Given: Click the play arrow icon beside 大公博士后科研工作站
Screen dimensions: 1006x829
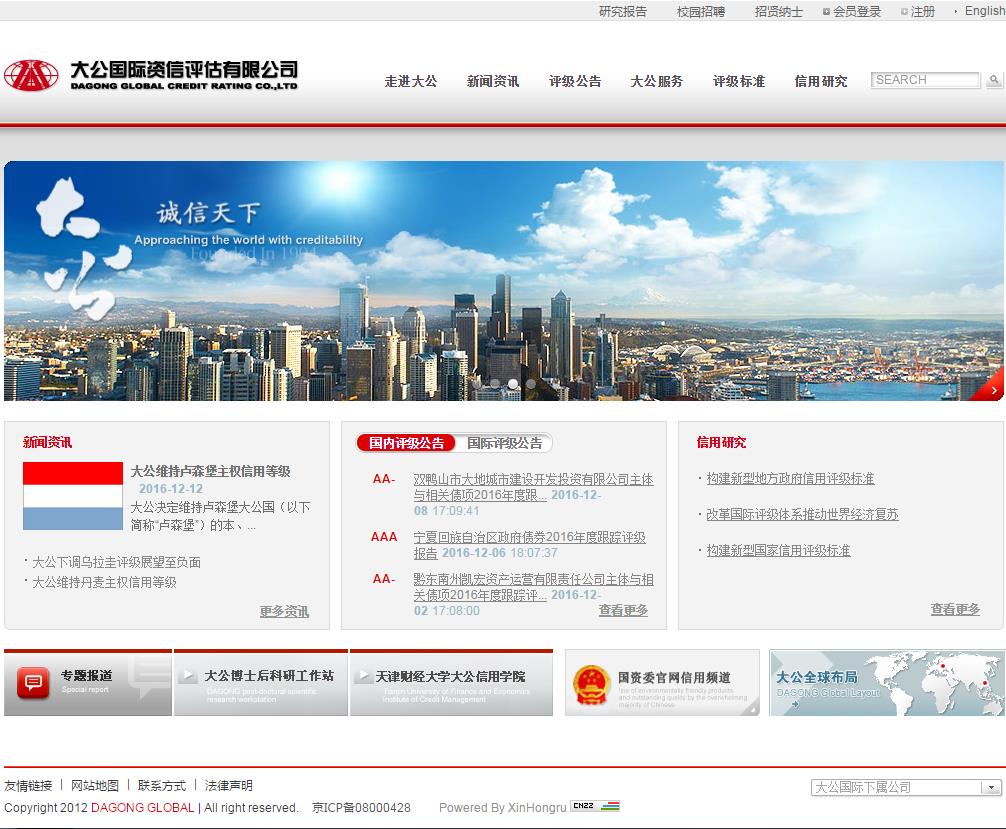Looking at the screenshot, I should coord(188,676).
